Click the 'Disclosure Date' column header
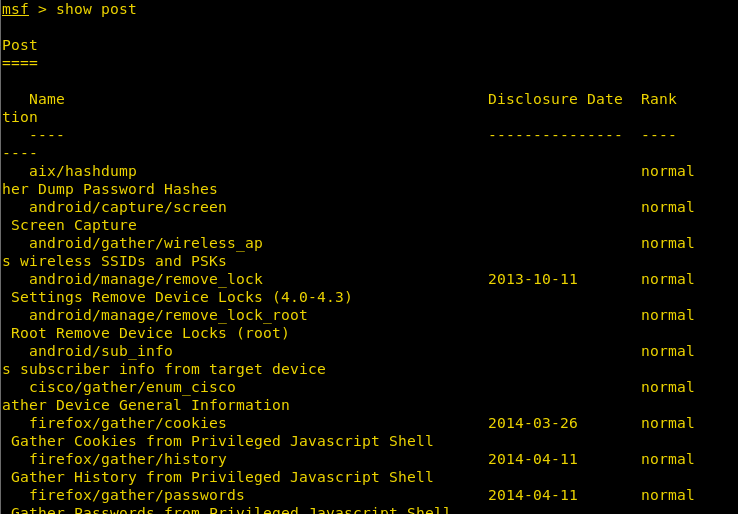This screenshot has width=738, height=514. tap(555, 99)
